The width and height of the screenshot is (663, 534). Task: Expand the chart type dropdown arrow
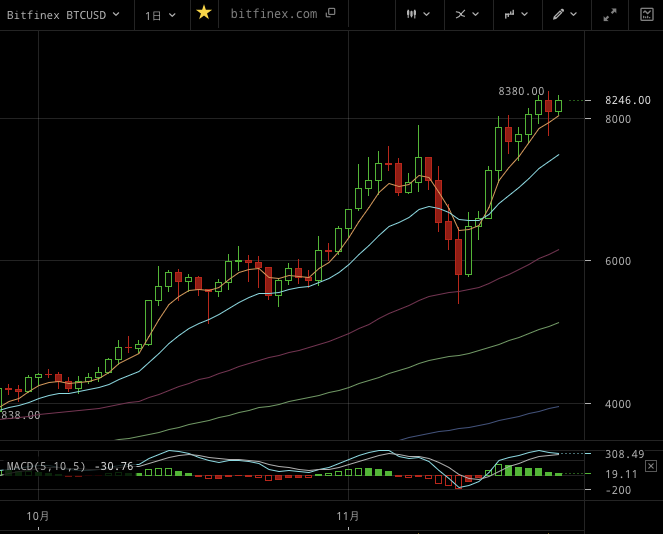click(x=427, y=14)
